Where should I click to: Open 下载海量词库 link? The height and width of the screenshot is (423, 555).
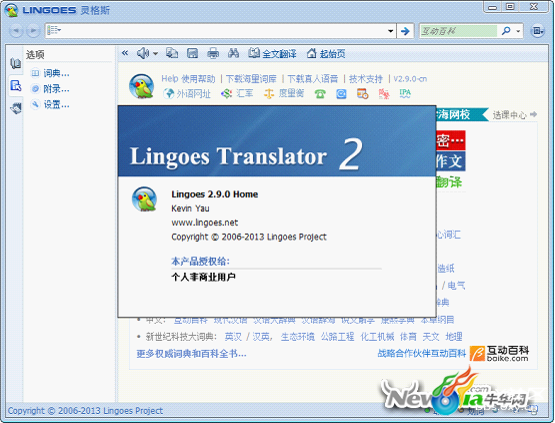251,79
